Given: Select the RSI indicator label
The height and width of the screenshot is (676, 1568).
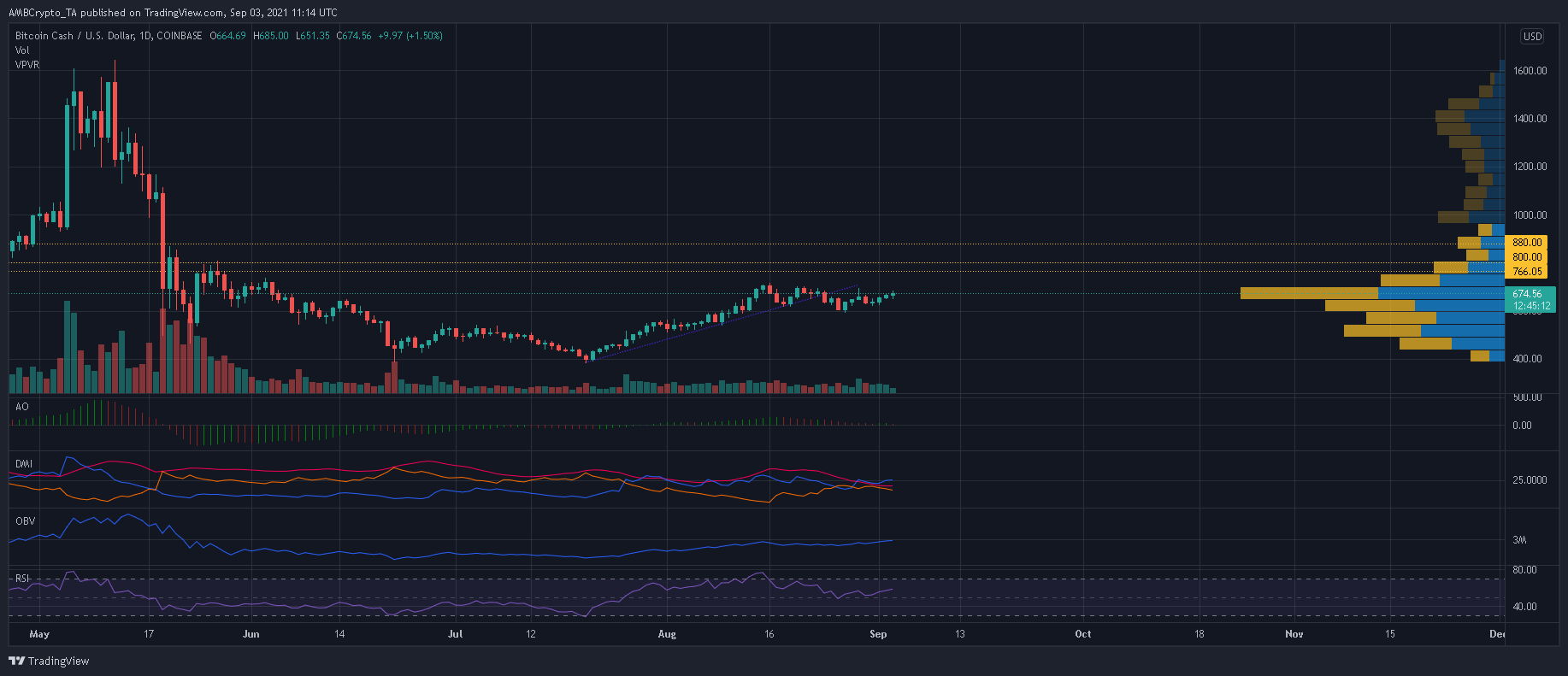Looking at the screenshot, I should pos(23,579).
